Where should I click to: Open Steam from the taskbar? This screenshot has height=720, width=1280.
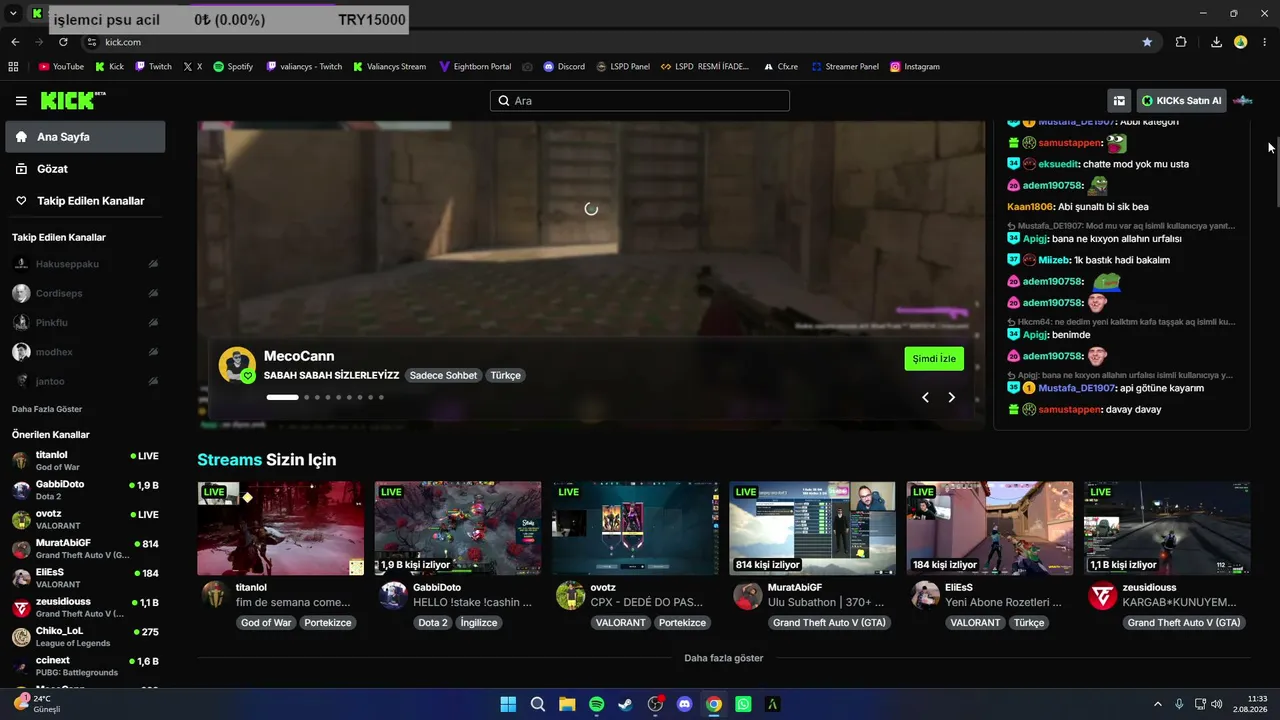point(625,704)
